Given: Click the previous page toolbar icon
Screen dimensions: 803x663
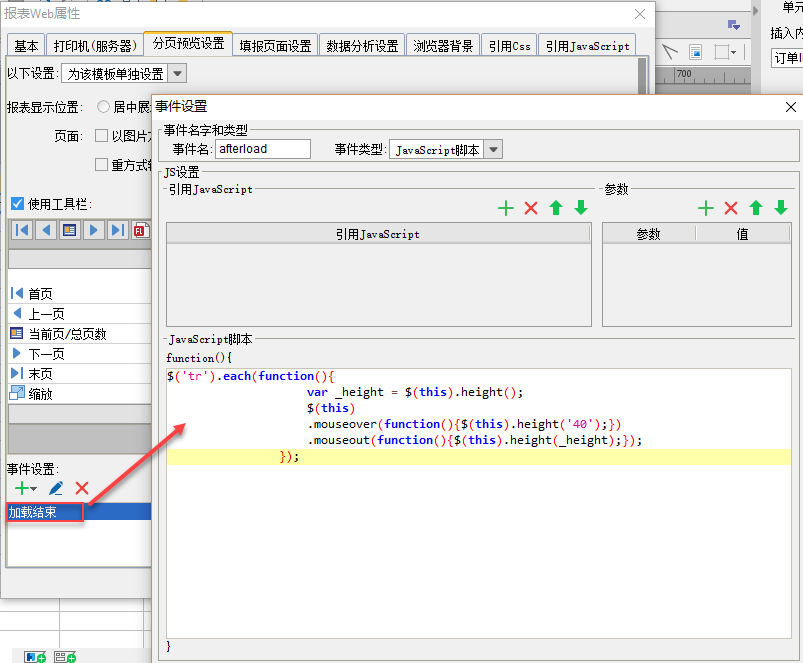Looking at the screenshot, I should click(x=46, y=230).
